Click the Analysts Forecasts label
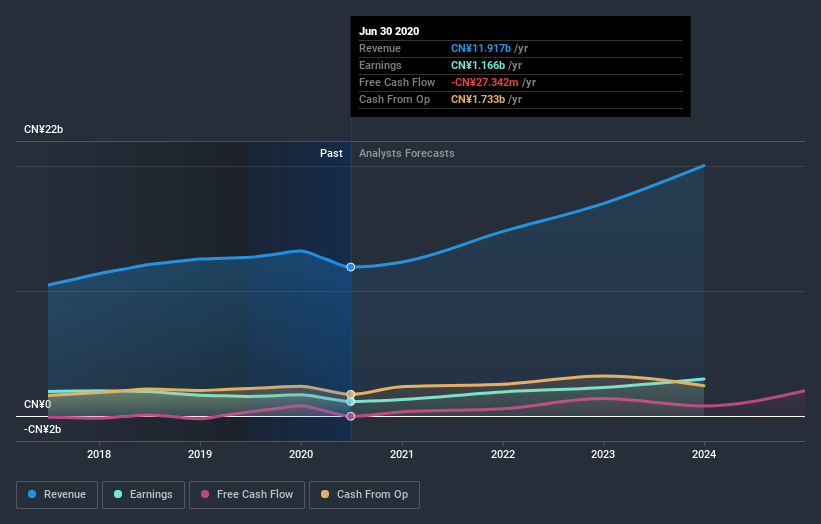Viewport: 821px width, 524px height. point(407,153)
